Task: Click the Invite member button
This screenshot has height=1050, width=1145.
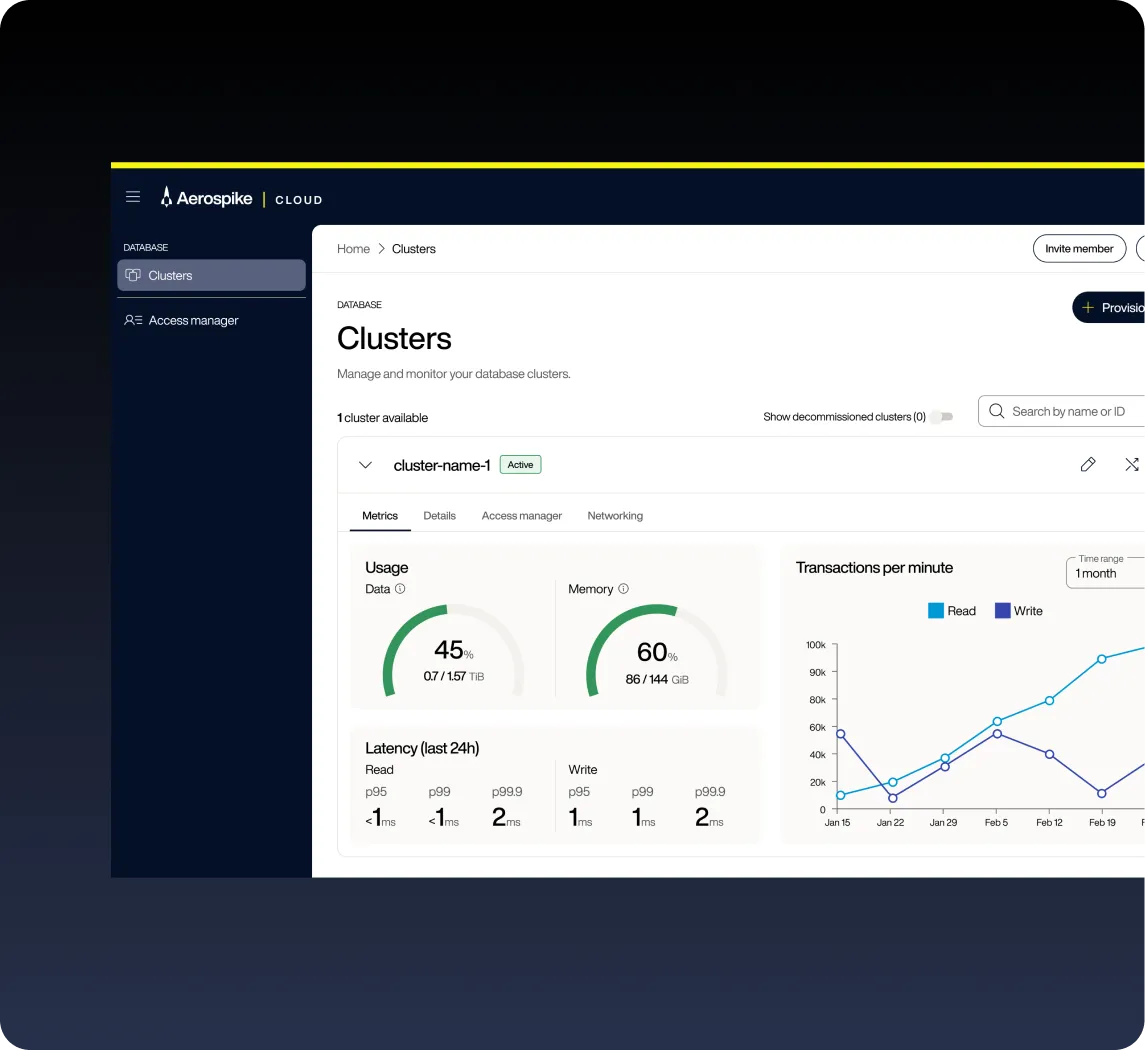Action: 1079,249
